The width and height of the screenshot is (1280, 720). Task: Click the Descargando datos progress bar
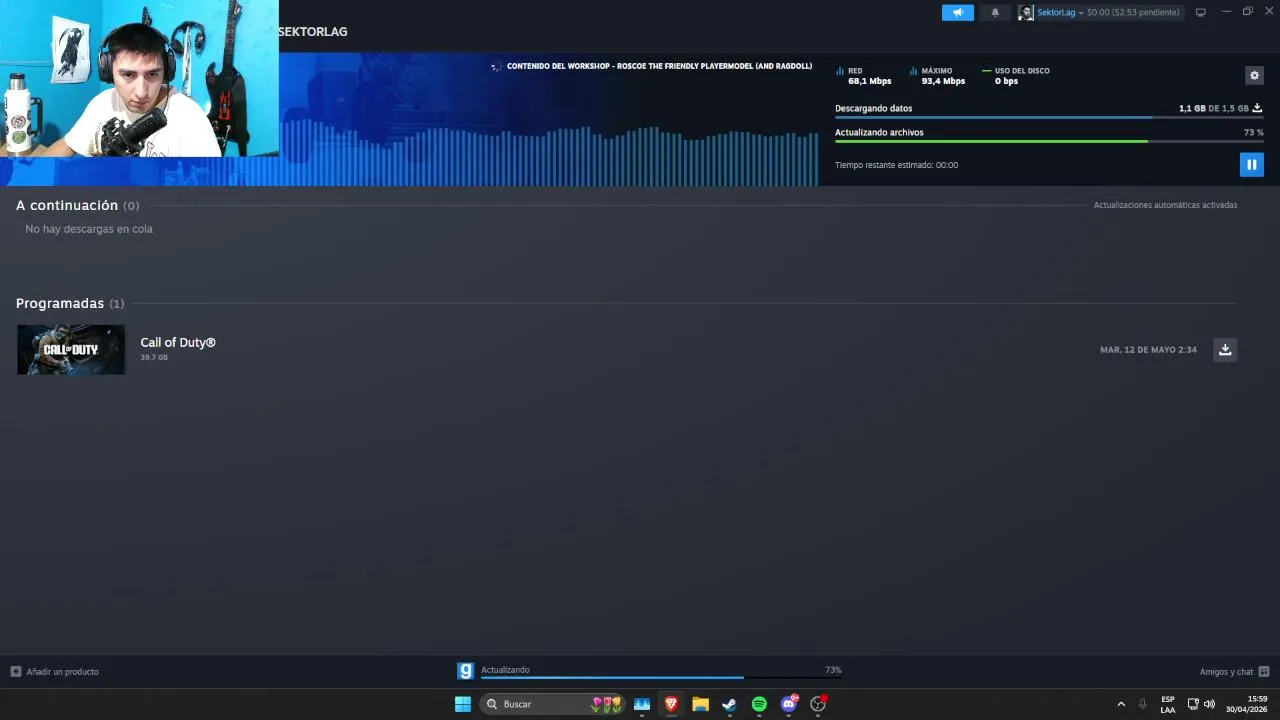[x=1049, y=118]
